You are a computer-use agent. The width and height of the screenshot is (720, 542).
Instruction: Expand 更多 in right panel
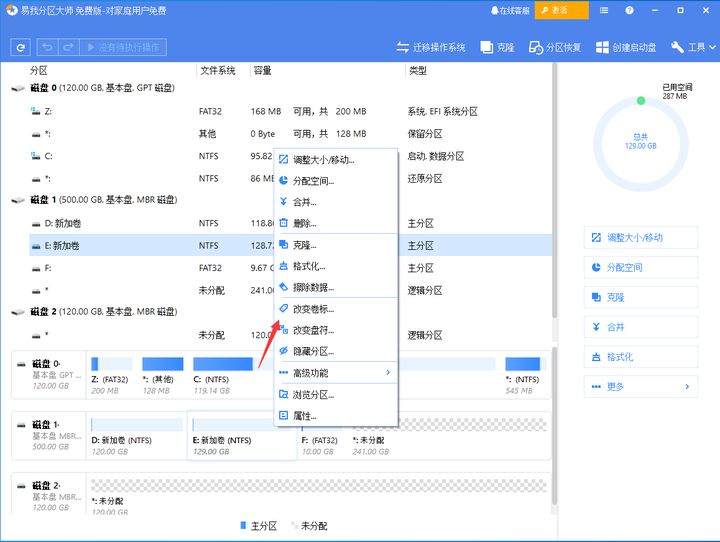[641, 387]
